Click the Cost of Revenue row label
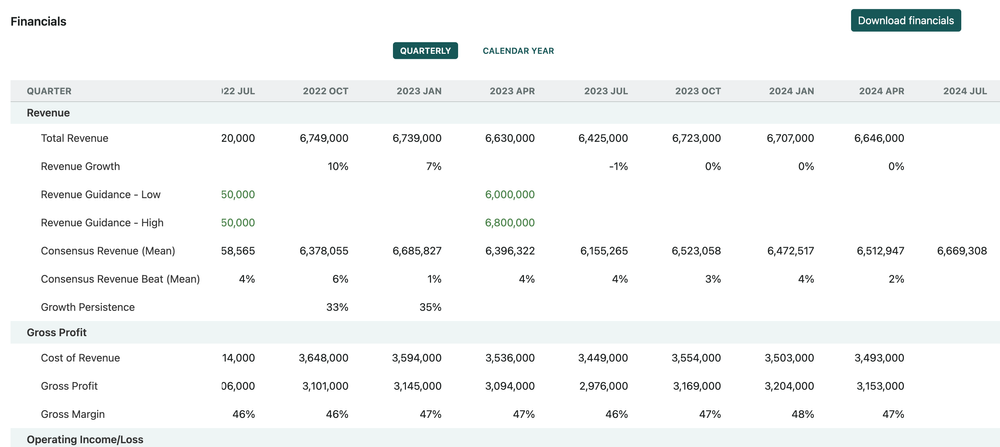The image size is (1000, 447). pos(80,358)
